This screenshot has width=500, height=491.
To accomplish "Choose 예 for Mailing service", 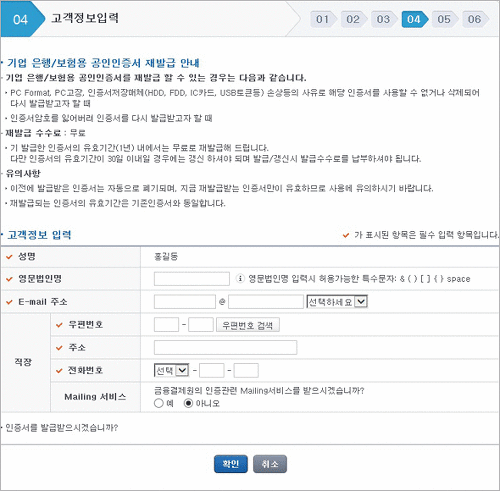I will click(159, 403).
